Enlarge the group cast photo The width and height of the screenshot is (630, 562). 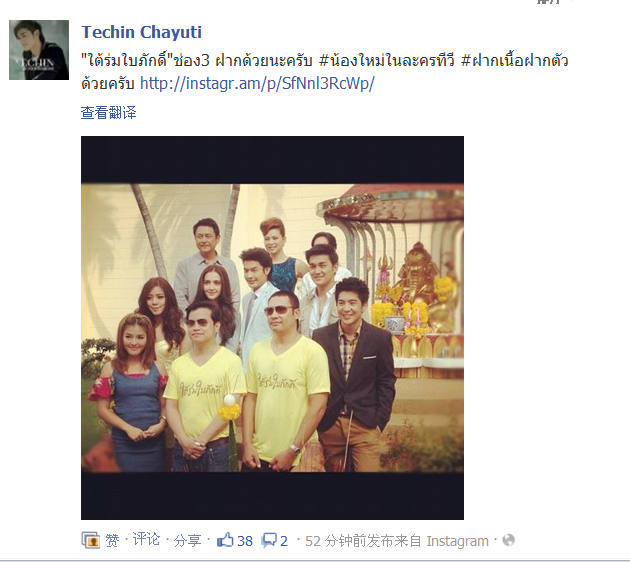pos(272,328)
